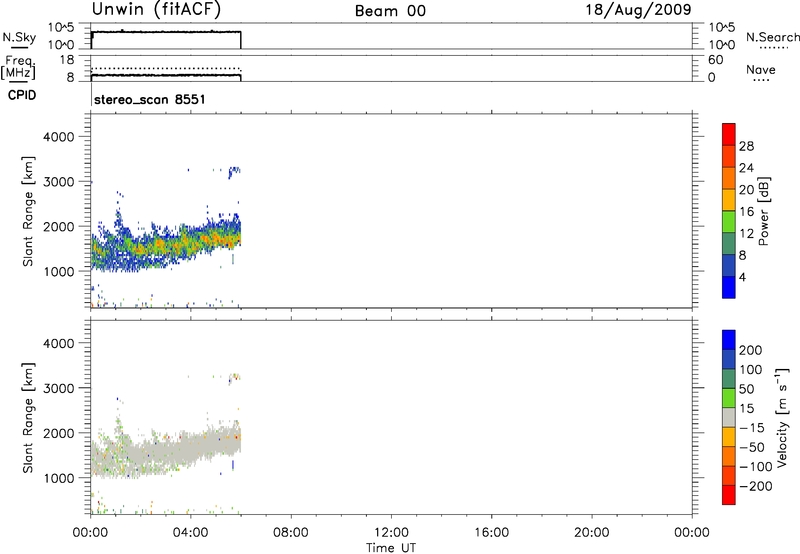
Task: Click the "-50" velocity color bar value
Action: [752, 447]
